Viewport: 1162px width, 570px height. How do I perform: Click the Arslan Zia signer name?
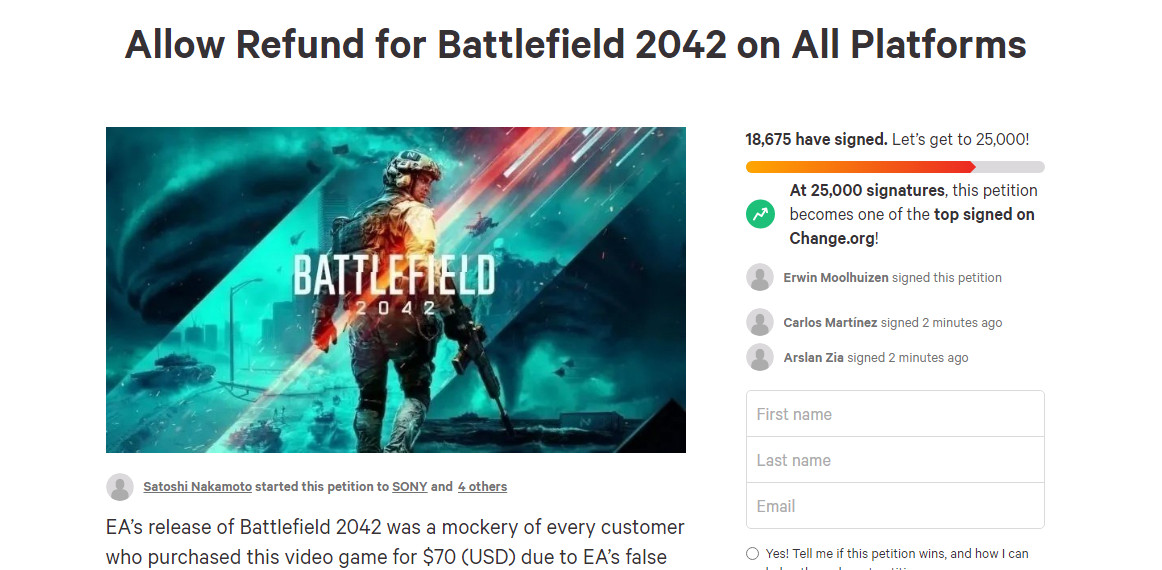813,358
